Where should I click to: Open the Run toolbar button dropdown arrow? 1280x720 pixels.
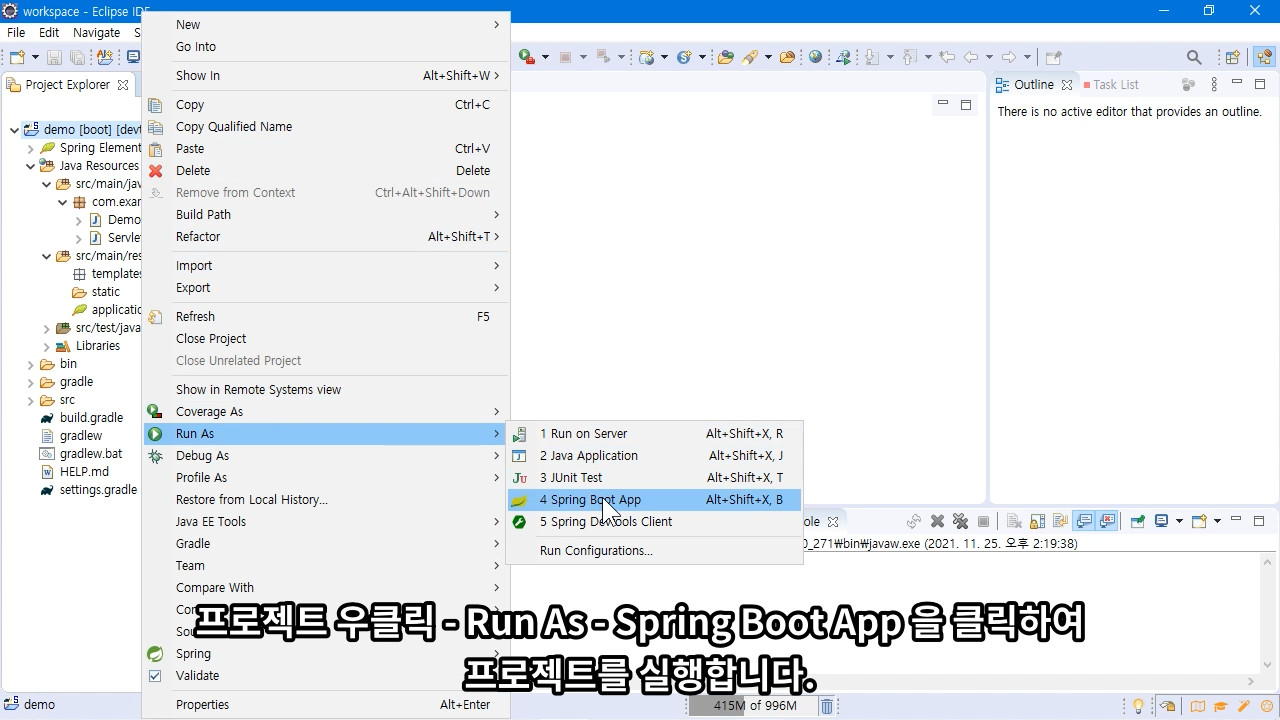545,57
